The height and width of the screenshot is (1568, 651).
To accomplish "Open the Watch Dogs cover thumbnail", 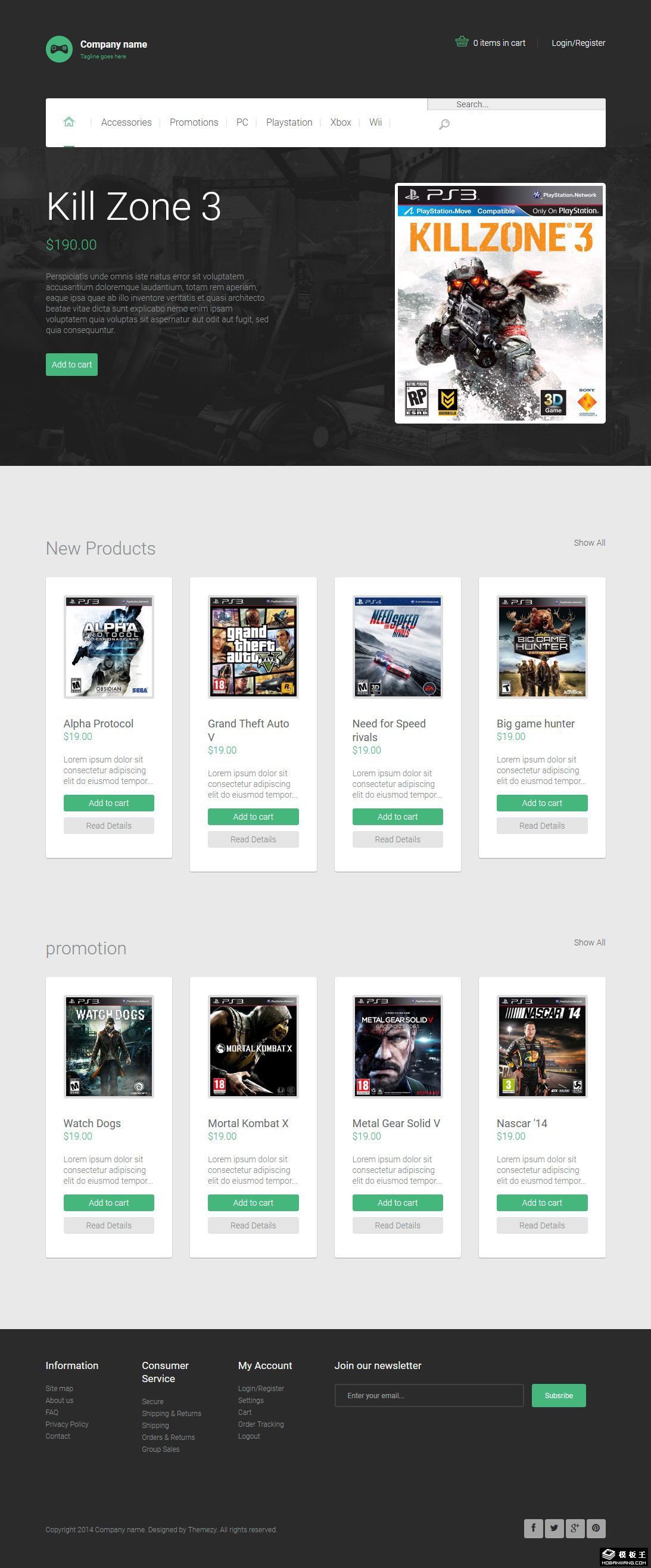I will coord(109,1046).
